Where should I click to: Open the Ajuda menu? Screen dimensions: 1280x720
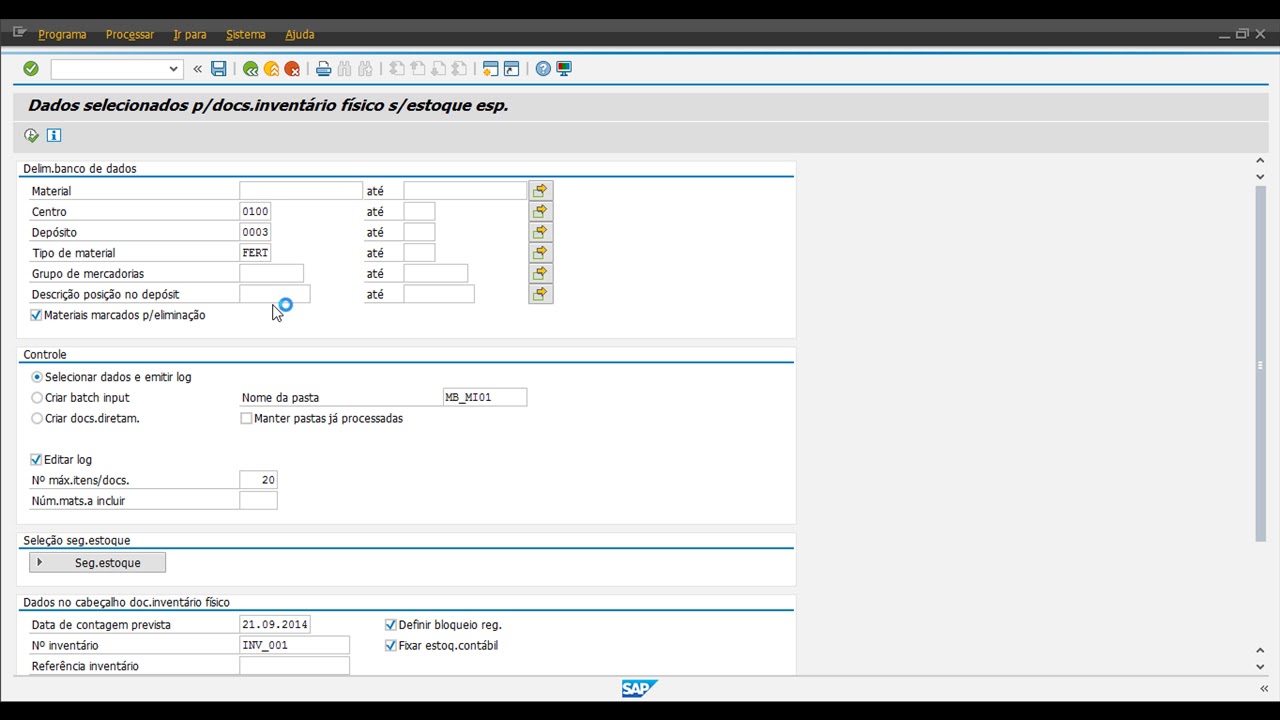[x=300, y=34]
